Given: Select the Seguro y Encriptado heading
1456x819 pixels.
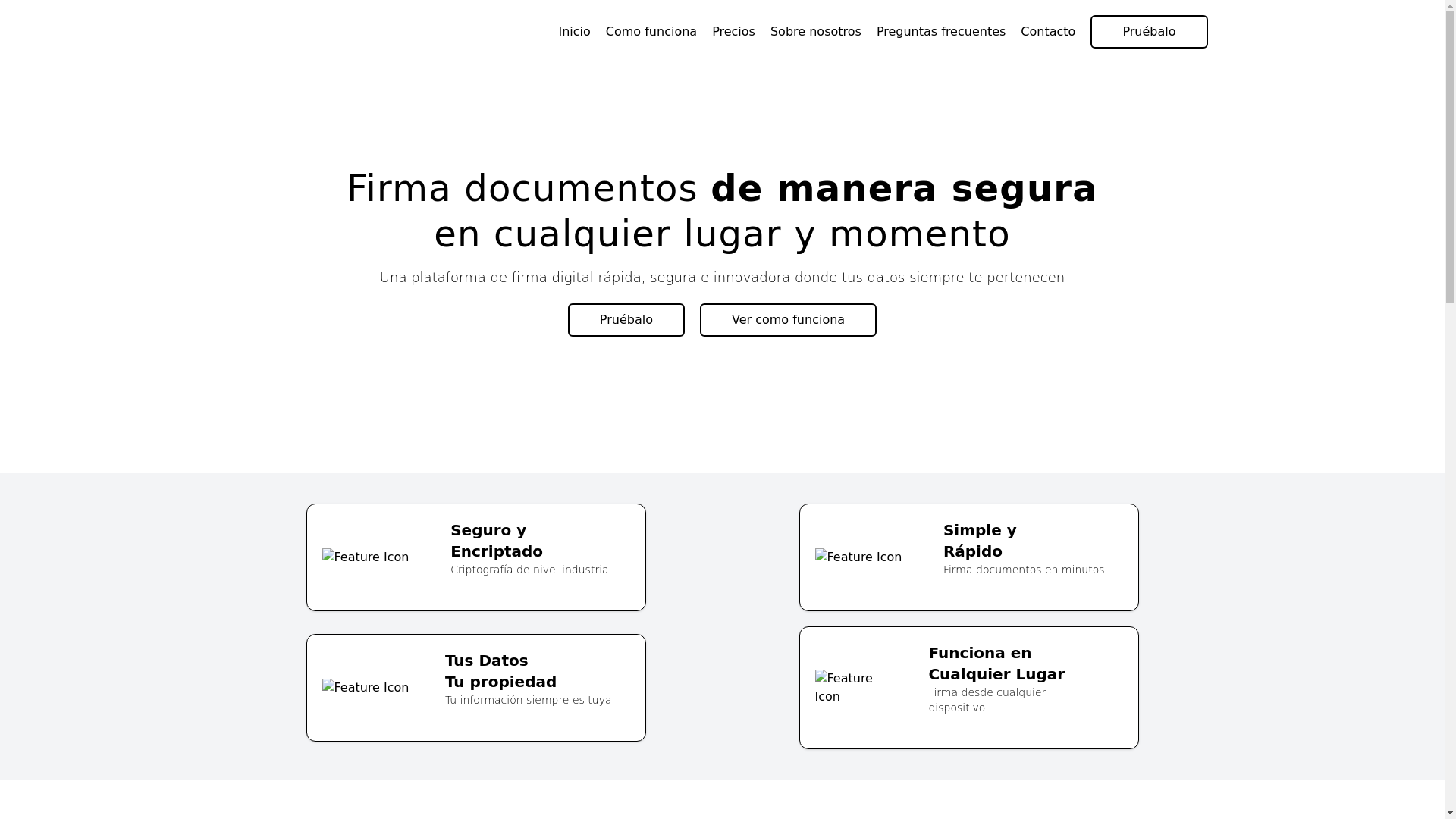Looking at the screenshot, I should (497, 541).
